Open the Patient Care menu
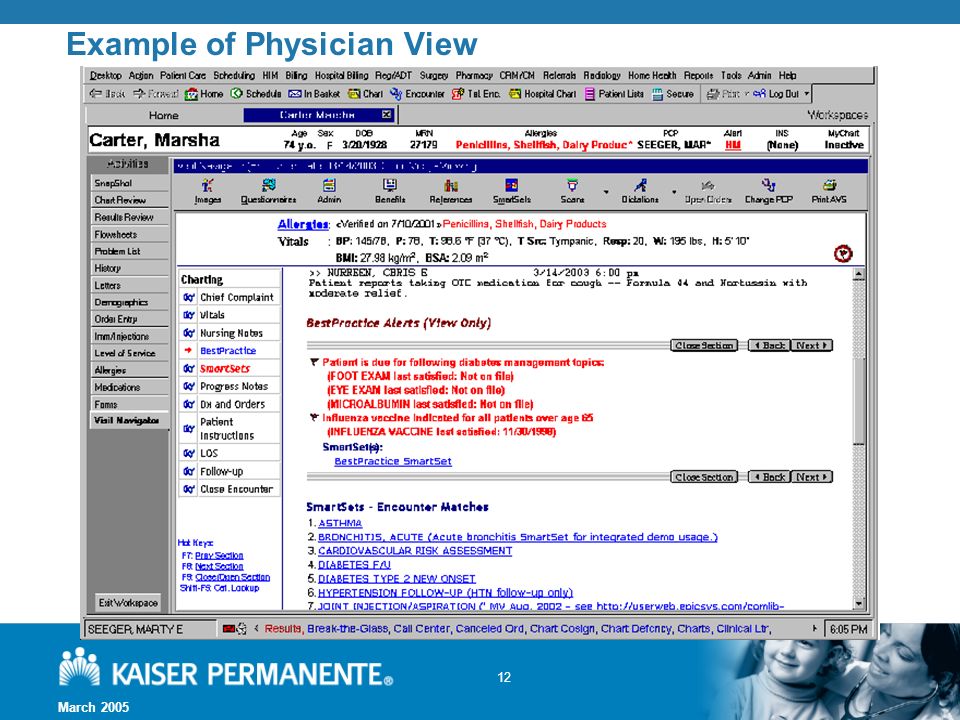 (182, 75)
